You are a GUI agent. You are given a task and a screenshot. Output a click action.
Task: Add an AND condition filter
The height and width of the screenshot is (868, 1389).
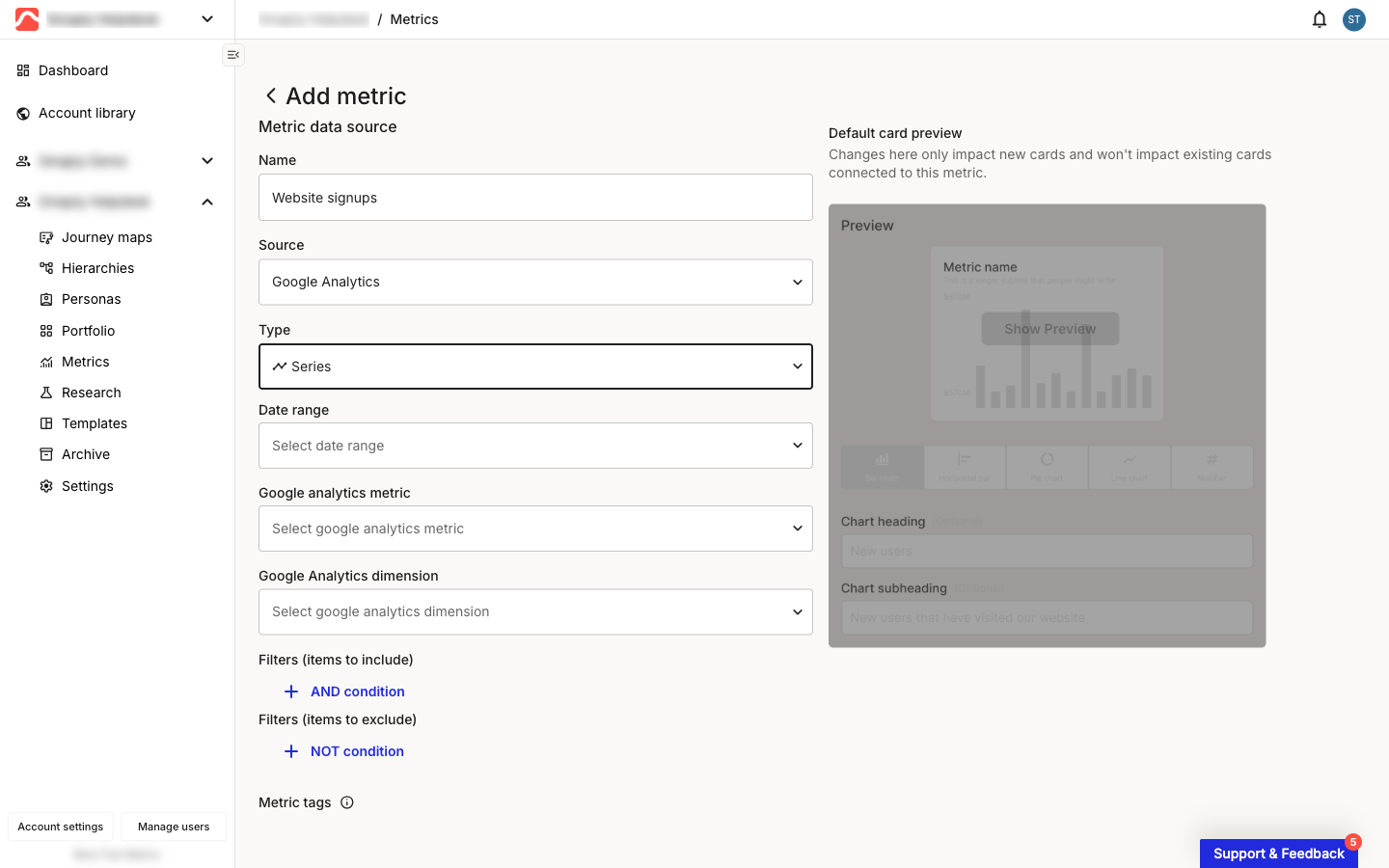click(x=344, y=692)
